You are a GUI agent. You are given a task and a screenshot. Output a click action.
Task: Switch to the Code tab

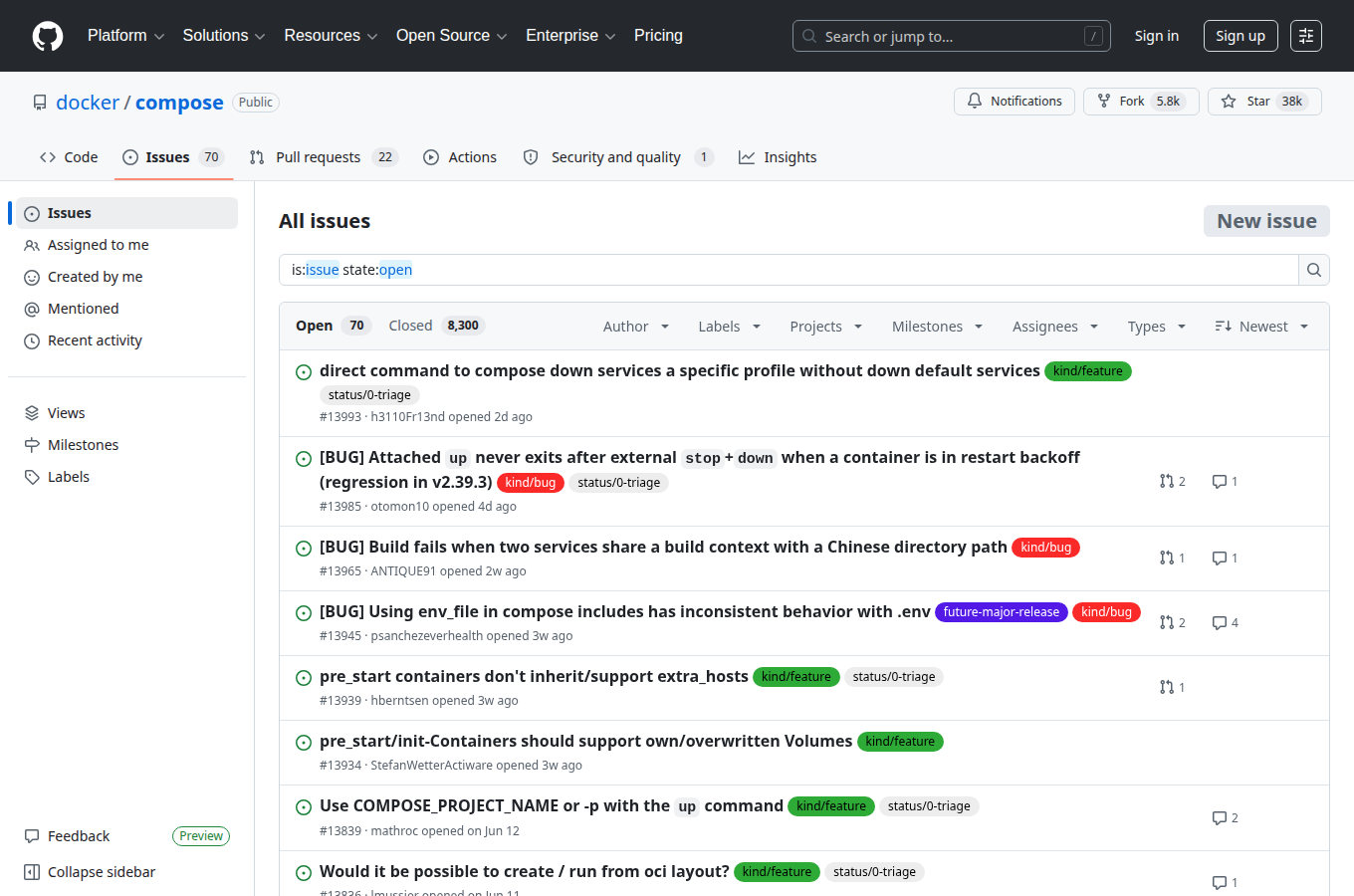[x=69, y=157]
